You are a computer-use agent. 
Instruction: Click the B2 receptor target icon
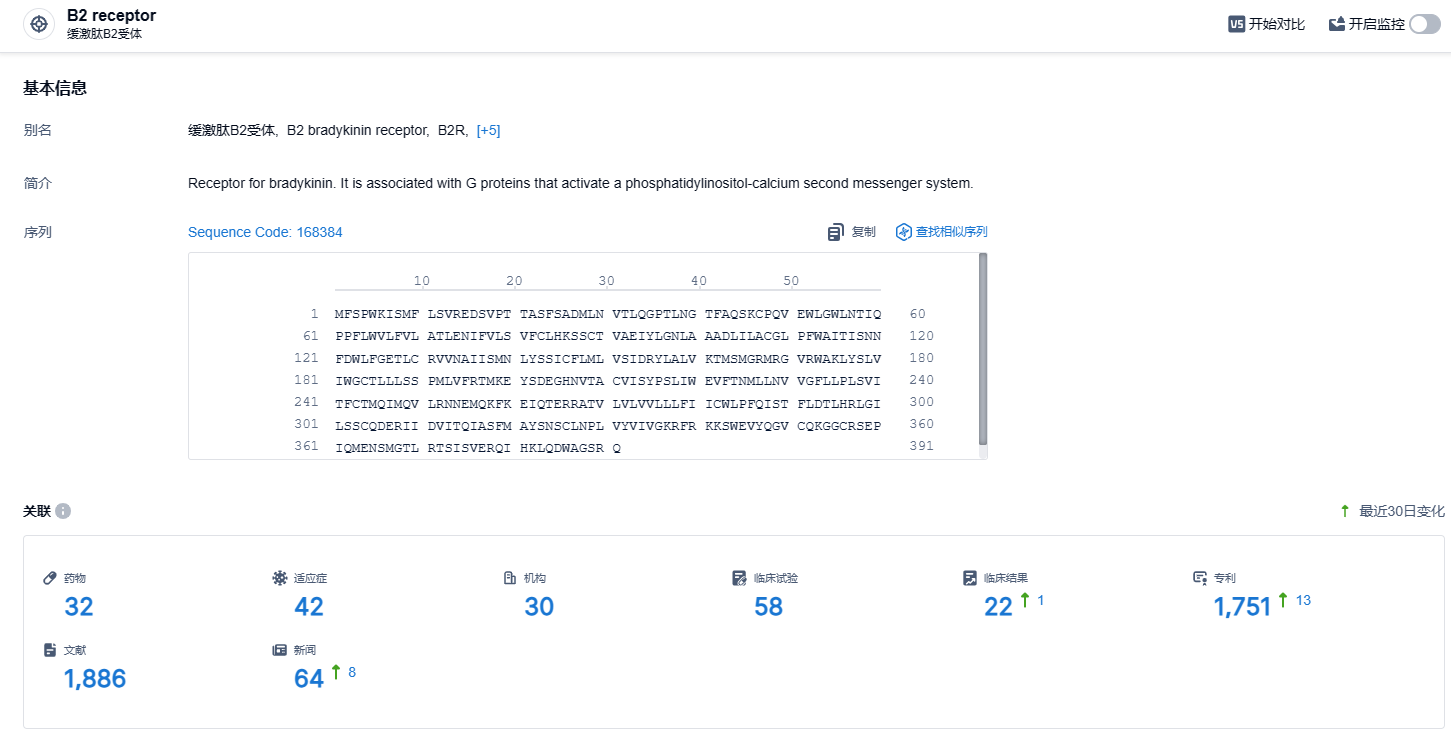(x=39, y=24)
